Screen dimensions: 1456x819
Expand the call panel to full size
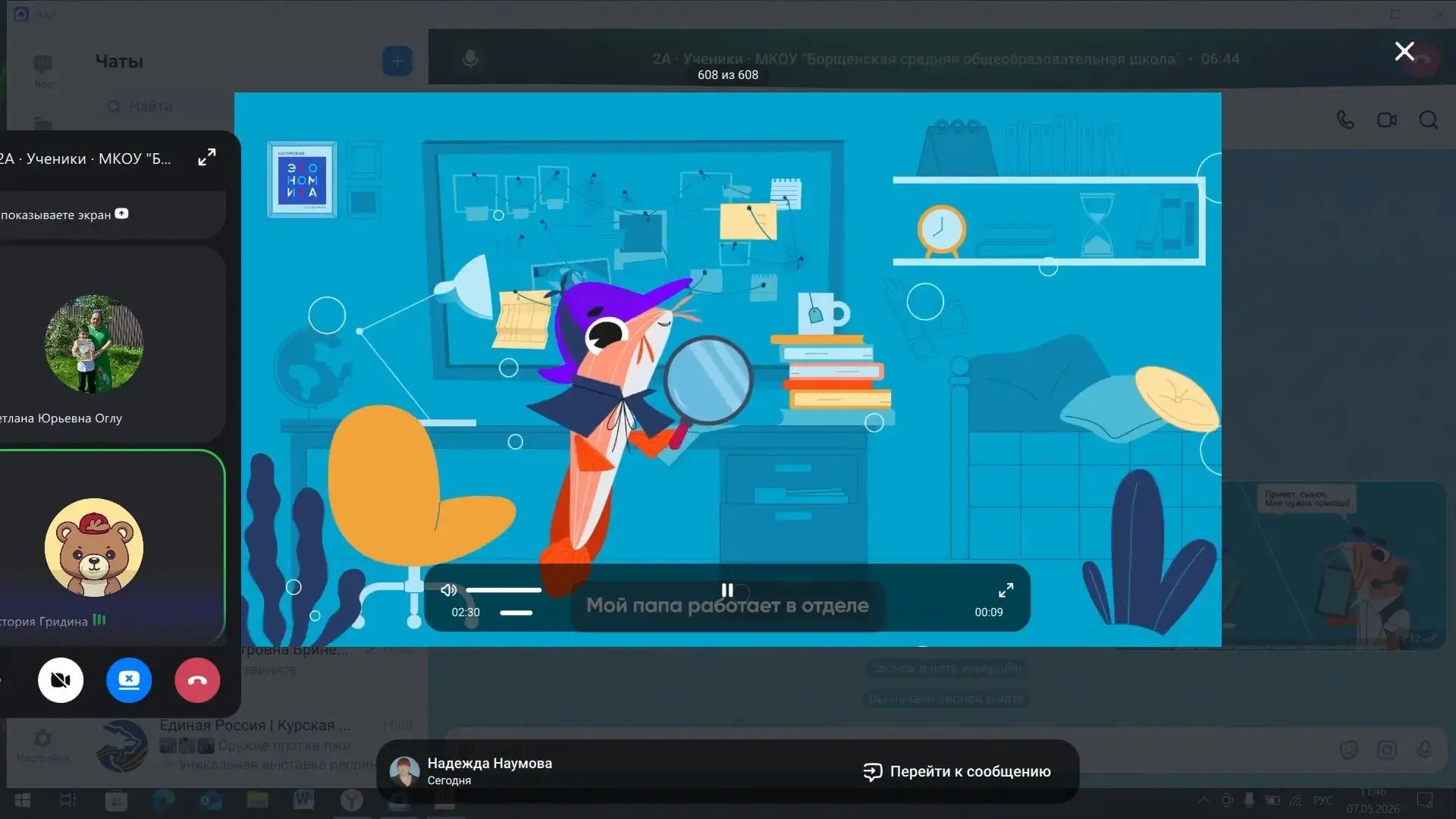pos(206,158)
